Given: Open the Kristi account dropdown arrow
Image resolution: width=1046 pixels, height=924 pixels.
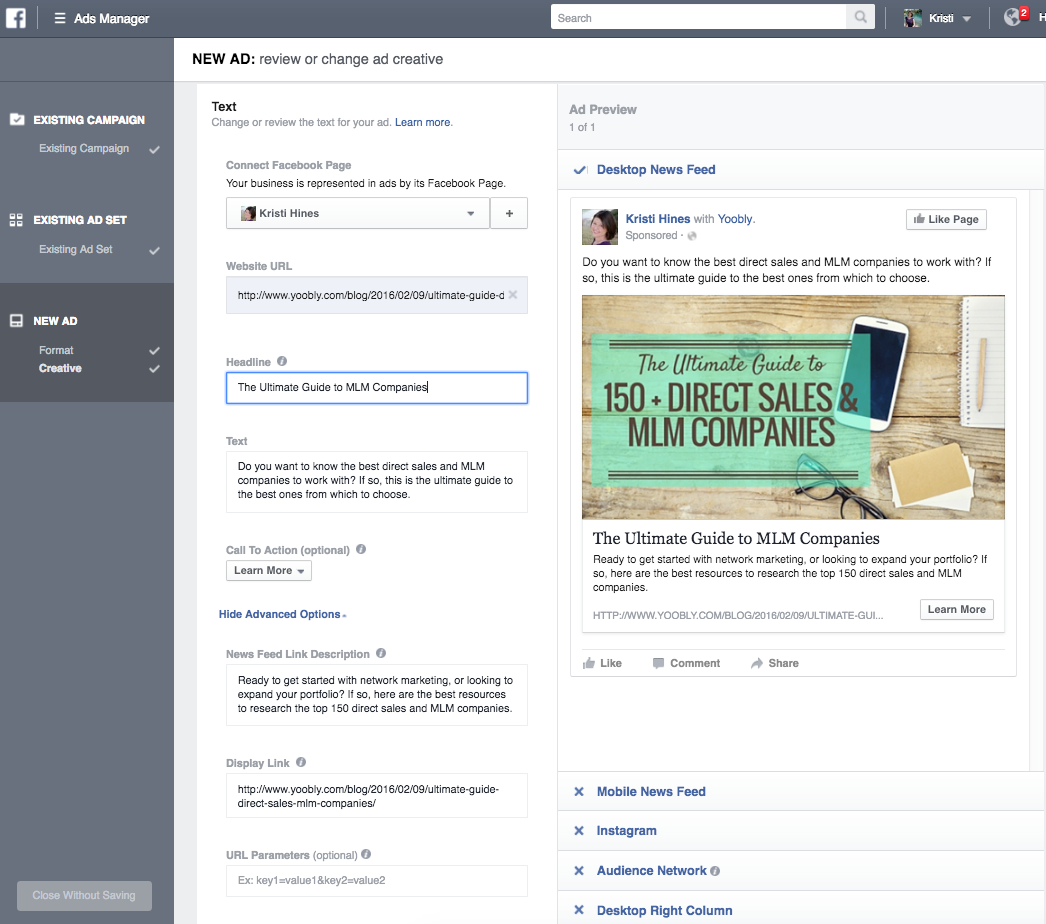Looking at the screenshot, I should pyautogui.click(x=967, y=19).
